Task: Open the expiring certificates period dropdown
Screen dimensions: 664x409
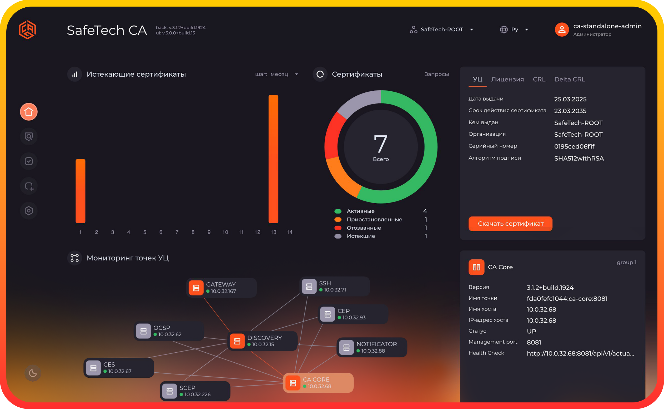Action: tap(277, 74)
